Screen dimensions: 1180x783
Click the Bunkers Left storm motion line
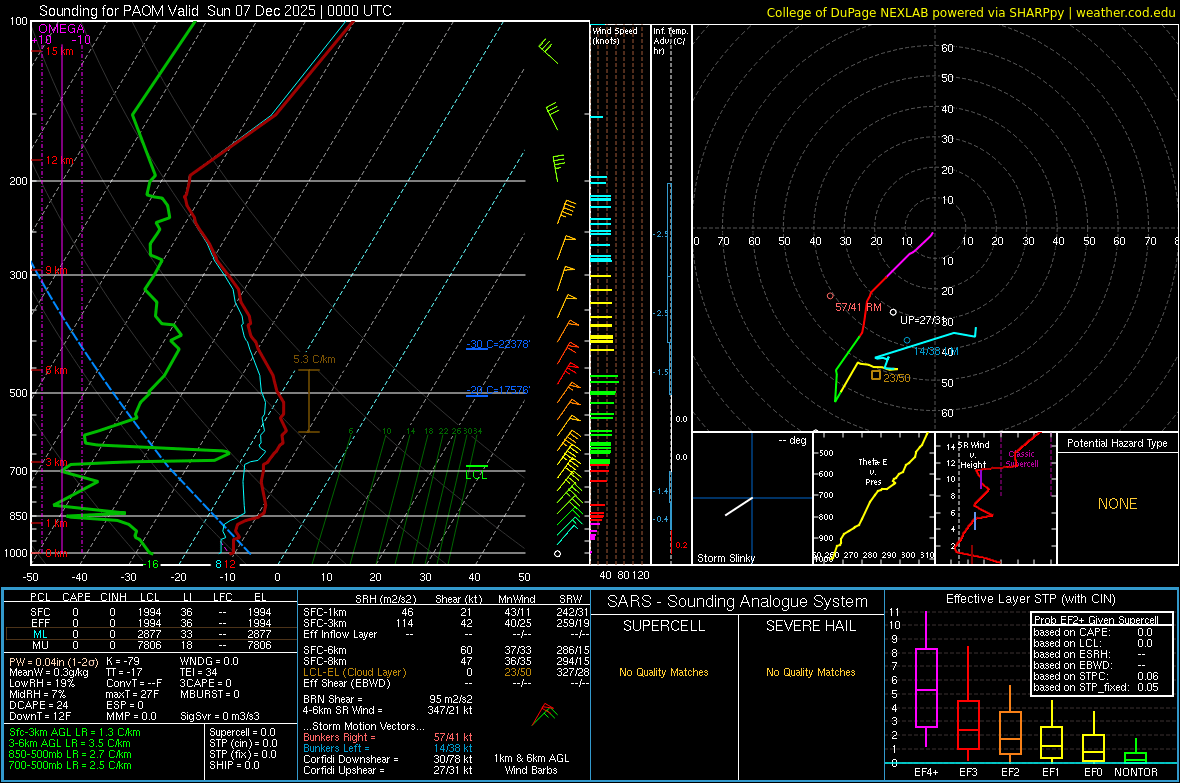388,748
